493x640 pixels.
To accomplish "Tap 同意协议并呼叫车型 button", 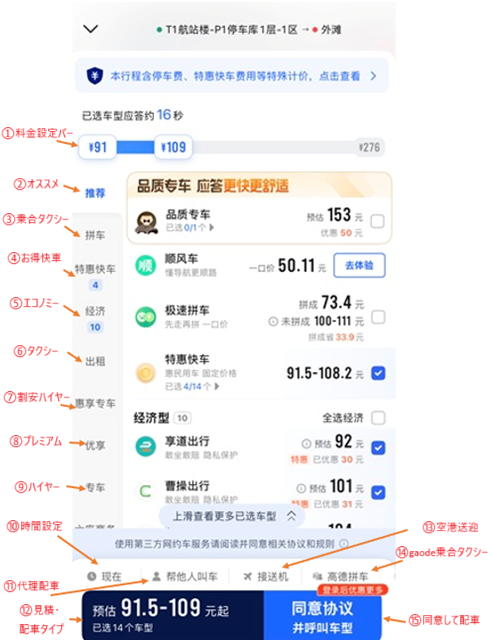I will (322, 616).
